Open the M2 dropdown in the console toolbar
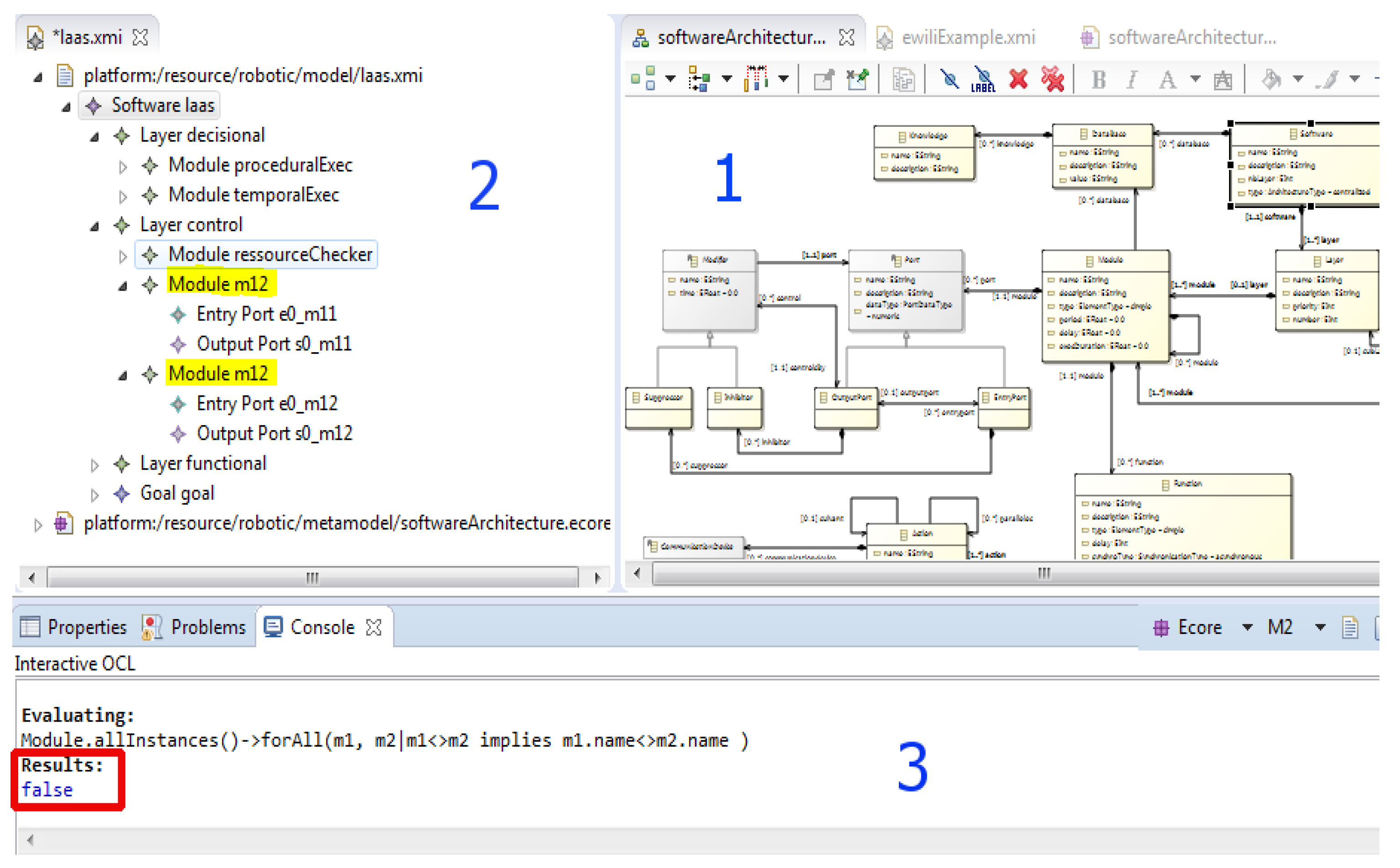Screen dimensions: 1400x868 [1320, 628]
